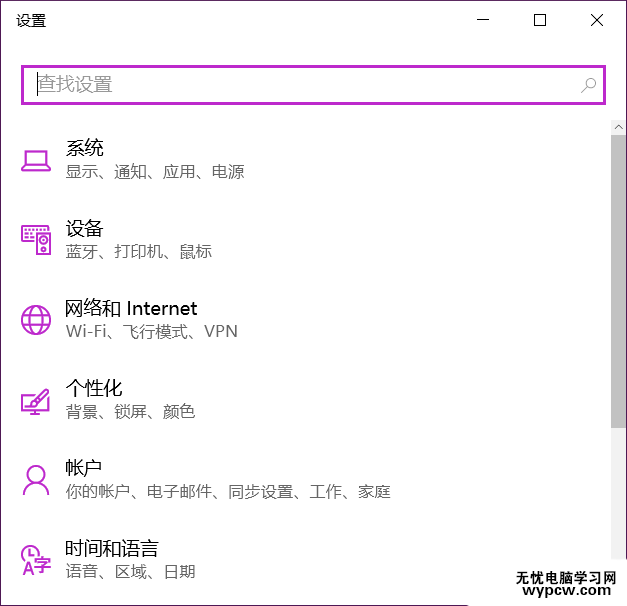The image size is (627, 606).
Task: Click the vertical scrollbar thumb
Action: [619, 281]
